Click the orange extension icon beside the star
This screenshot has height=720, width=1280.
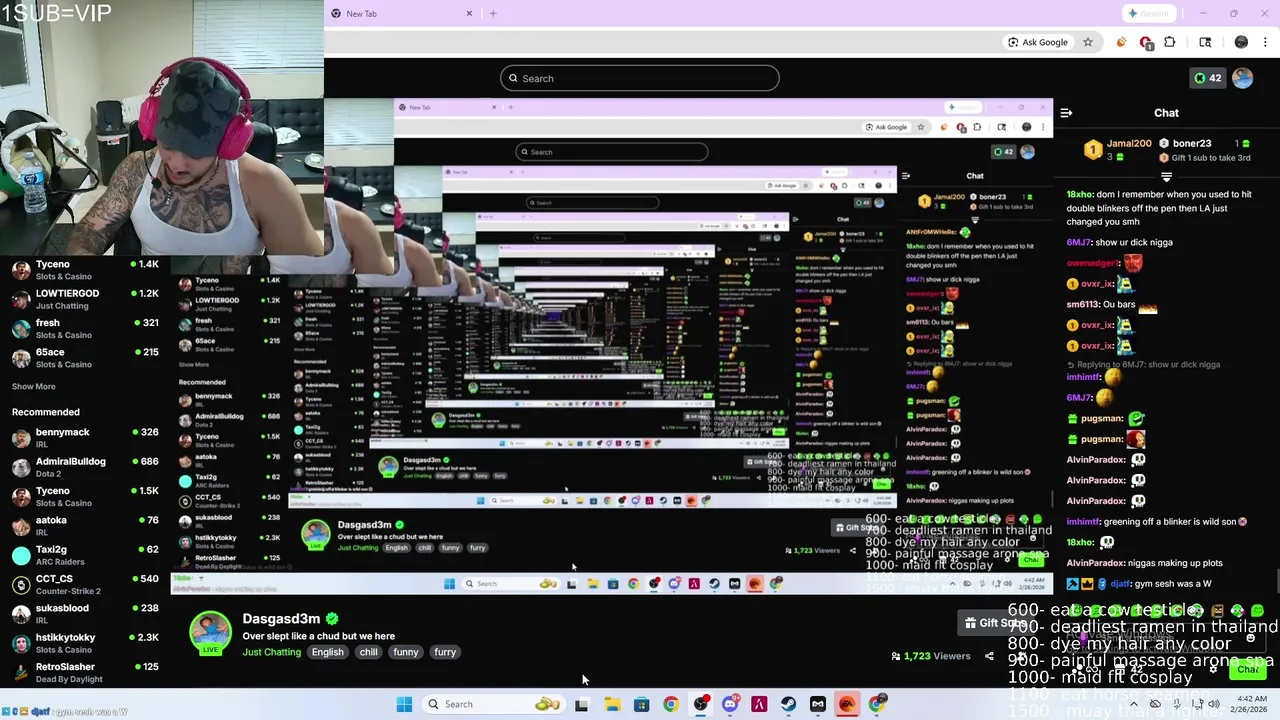1121,42
